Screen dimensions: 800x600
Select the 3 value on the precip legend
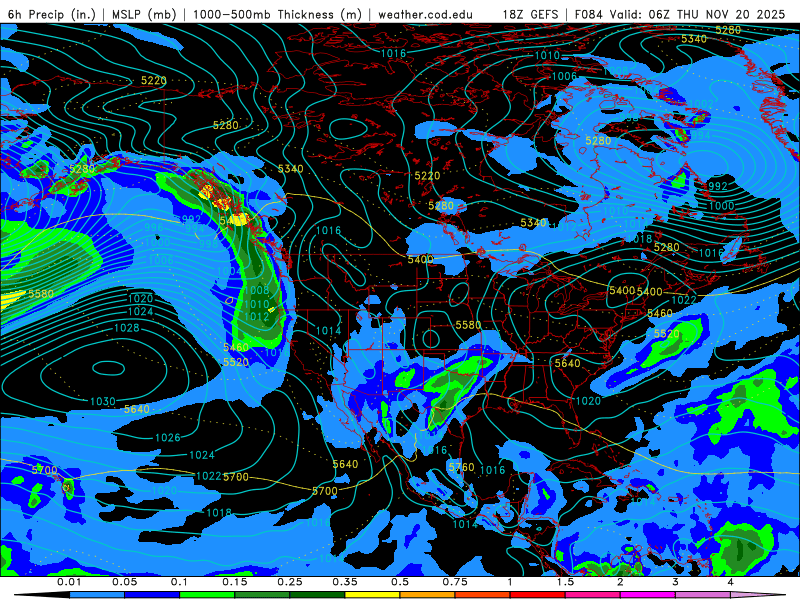(x=675, y=582)
